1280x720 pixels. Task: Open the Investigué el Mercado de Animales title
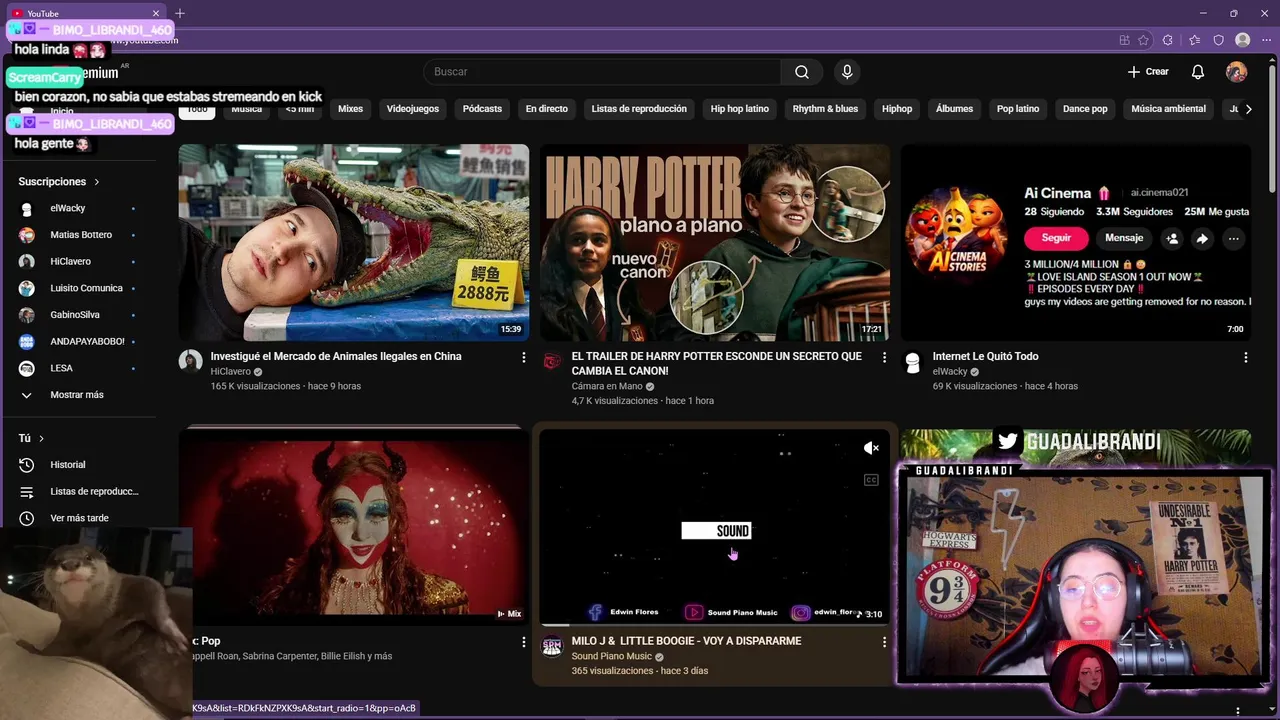[336, 356]
